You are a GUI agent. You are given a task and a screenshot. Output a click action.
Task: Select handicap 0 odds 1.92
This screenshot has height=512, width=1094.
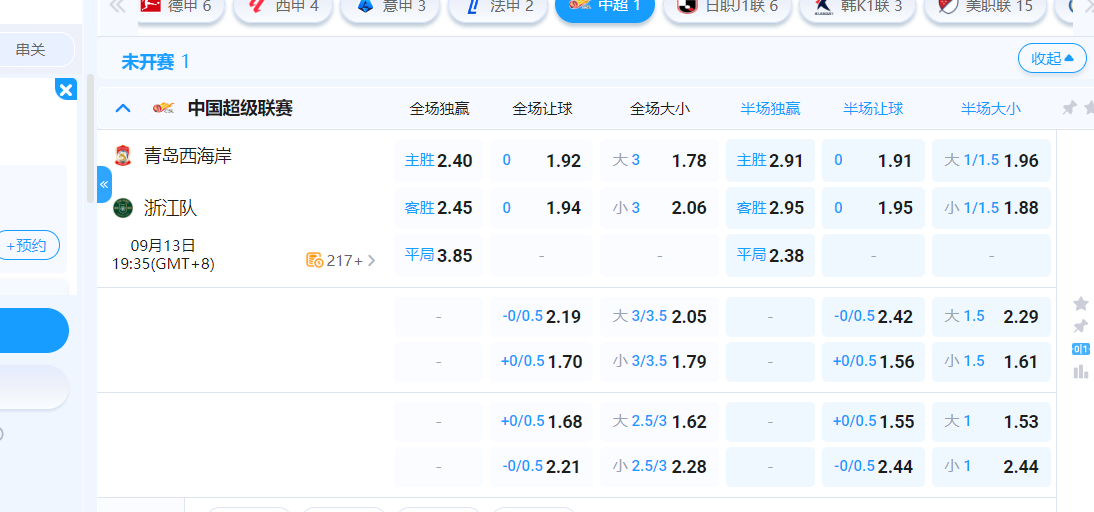pos(541,160)
